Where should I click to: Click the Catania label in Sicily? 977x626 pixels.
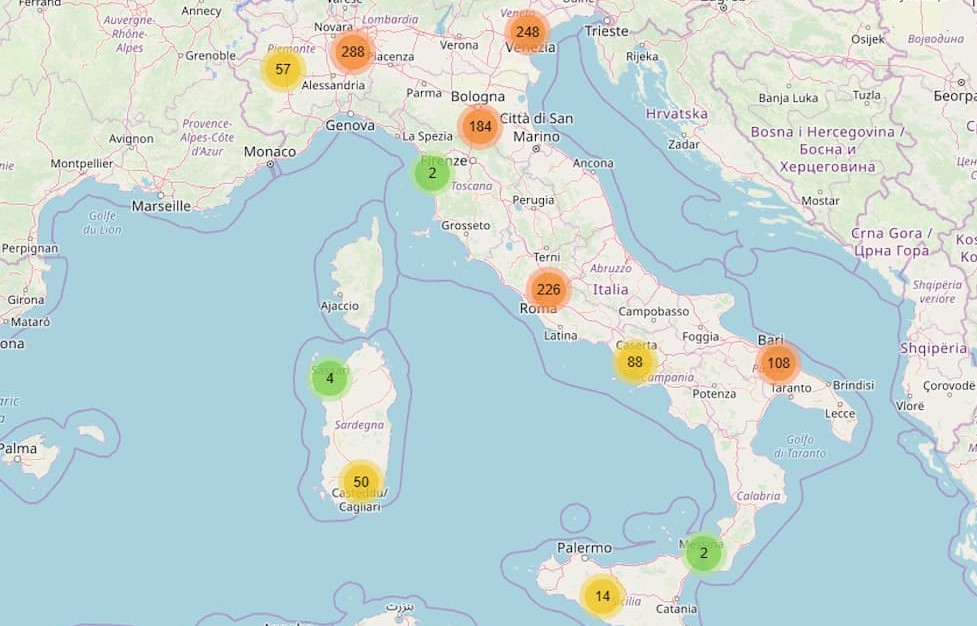(676, 608)
